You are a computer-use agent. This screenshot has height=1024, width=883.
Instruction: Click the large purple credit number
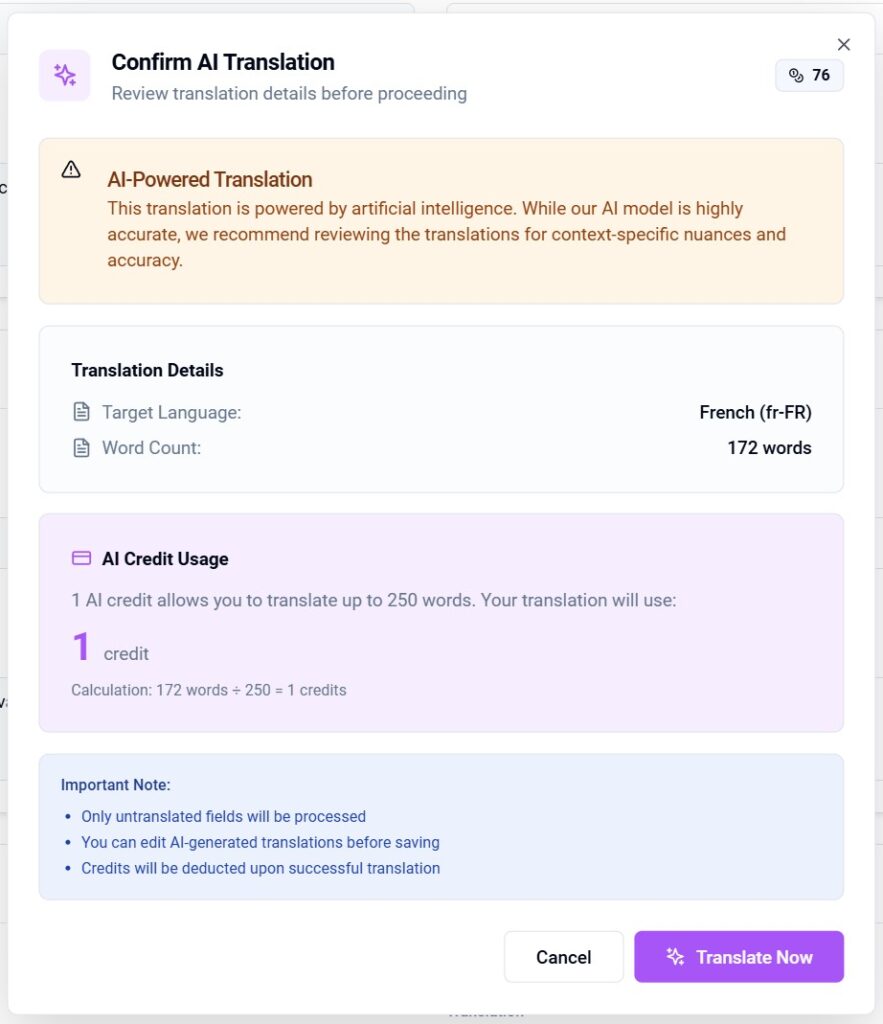point(81,648)
